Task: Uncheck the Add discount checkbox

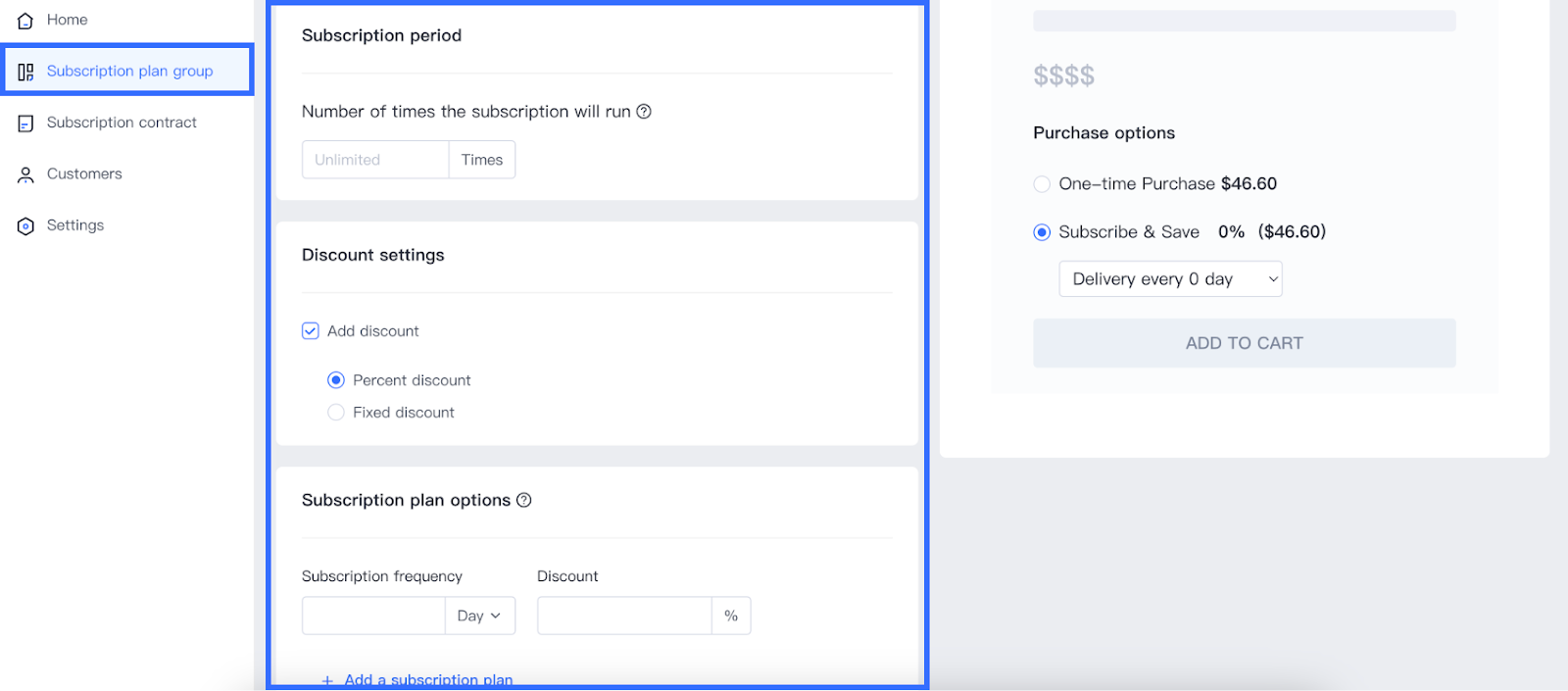Action: pos(311,331)
